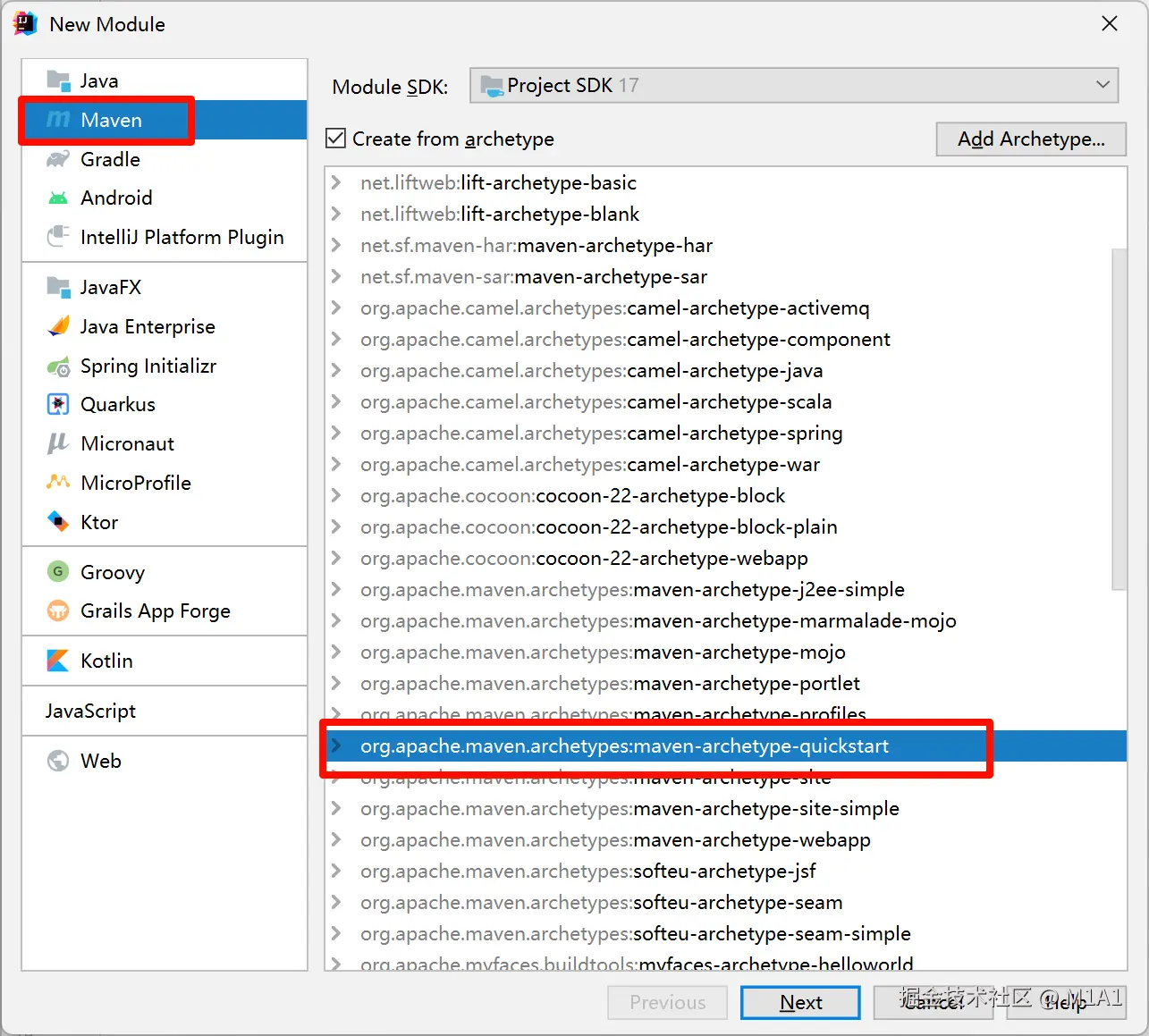Expand the cocoon-22-archetype-webapp node
Viewport: 1149px width, 1036px height.
pyautogui.click(x=336, y=558)
